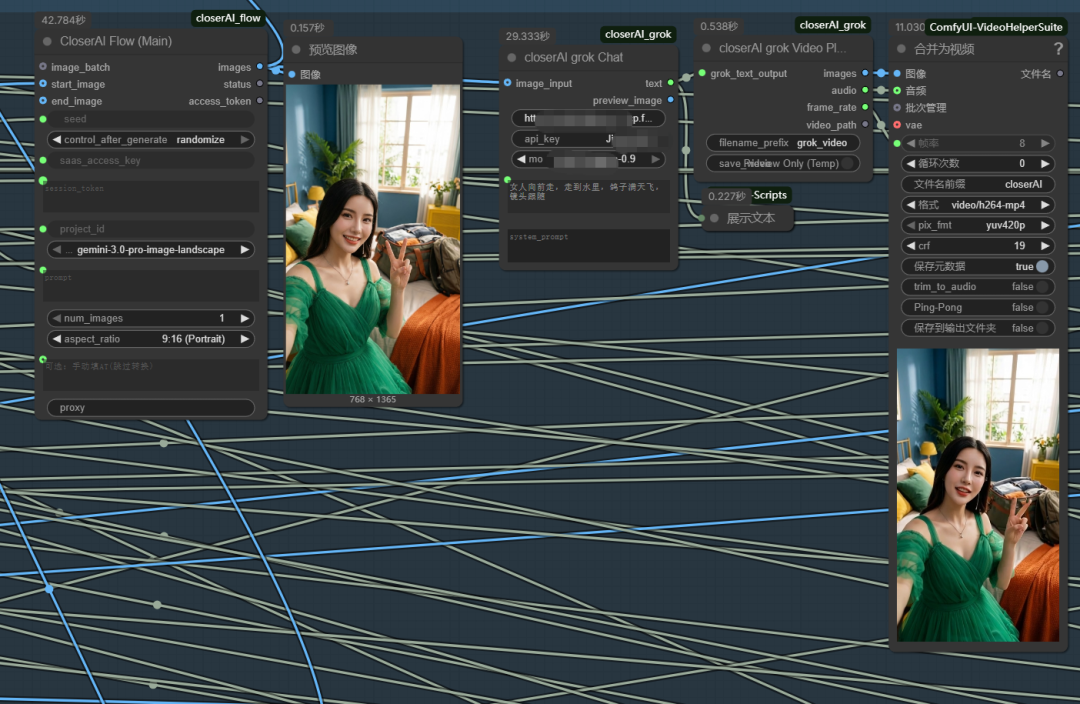Viewport: 1080px width, 704px height.
Task: Open the gemini-3.0-pro-image-landscape model dropdown
Action: point(150,250)
